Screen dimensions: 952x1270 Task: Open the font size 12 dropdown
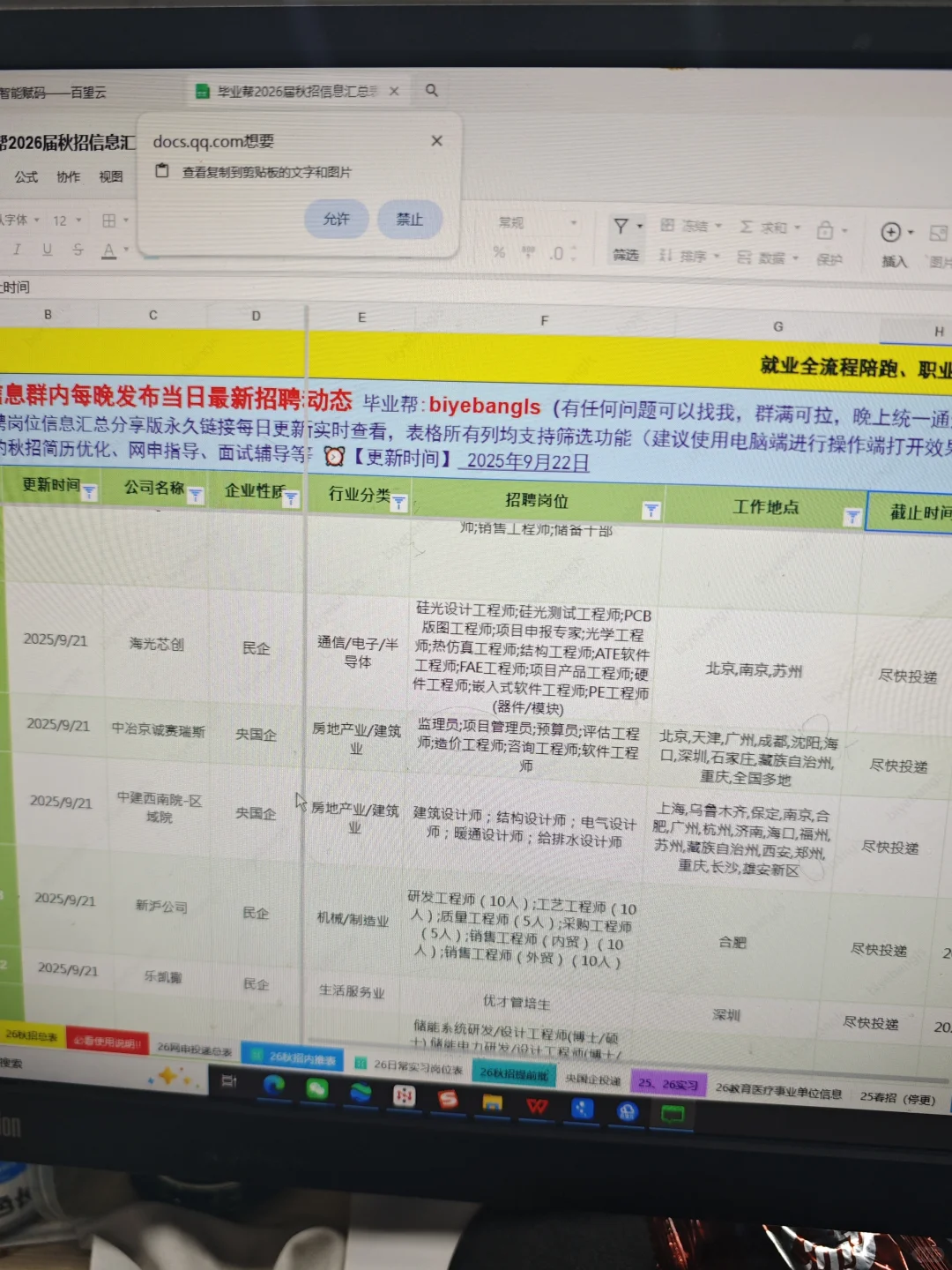point(67,220)
